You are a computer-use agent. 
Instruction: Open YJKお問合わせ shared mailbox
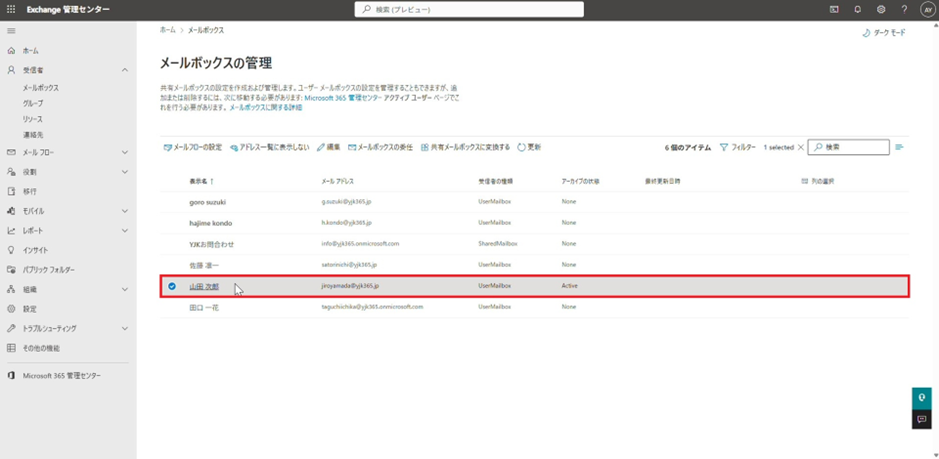(211, 244)
